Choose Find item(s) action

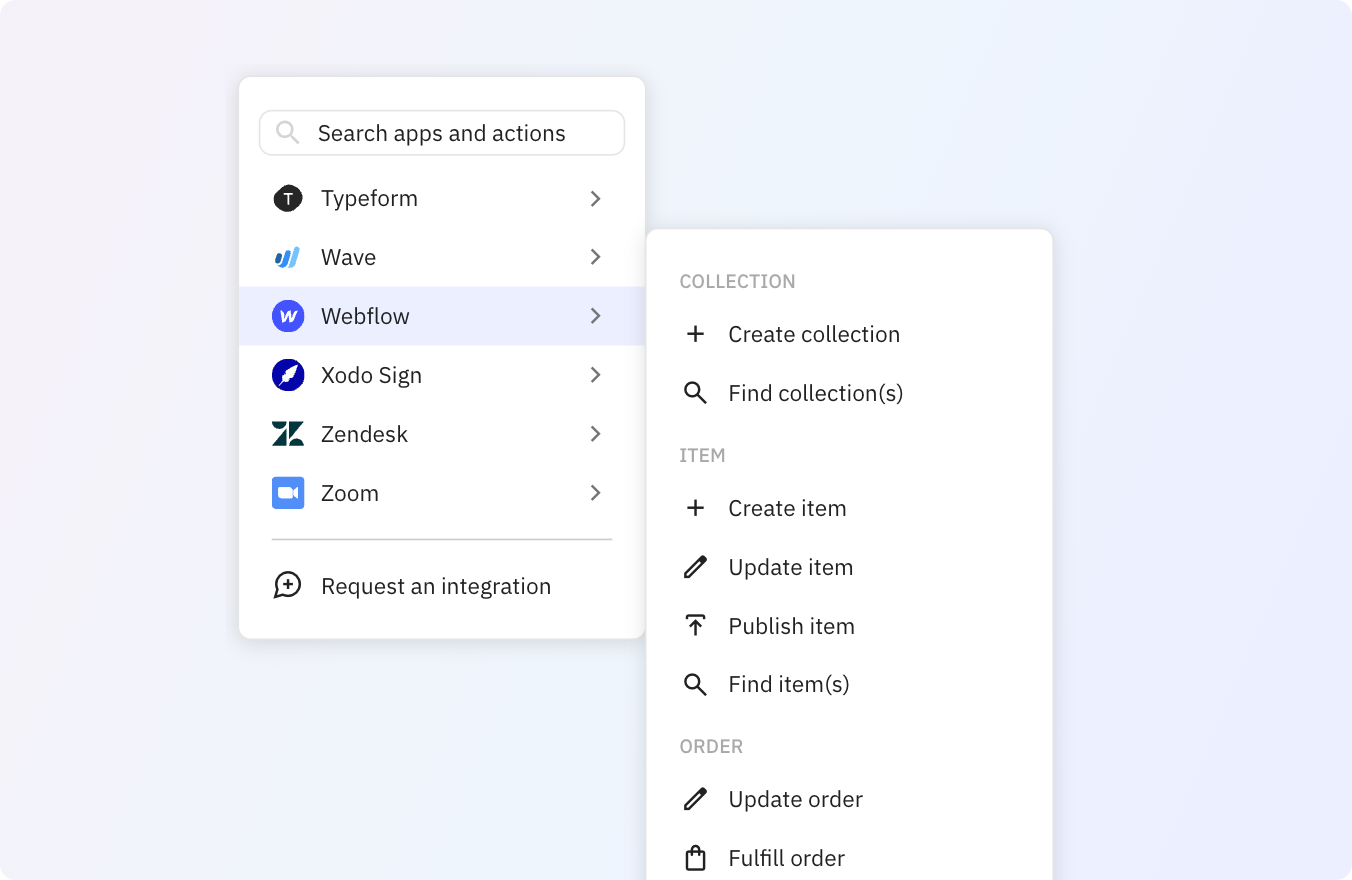pos(788,684)
